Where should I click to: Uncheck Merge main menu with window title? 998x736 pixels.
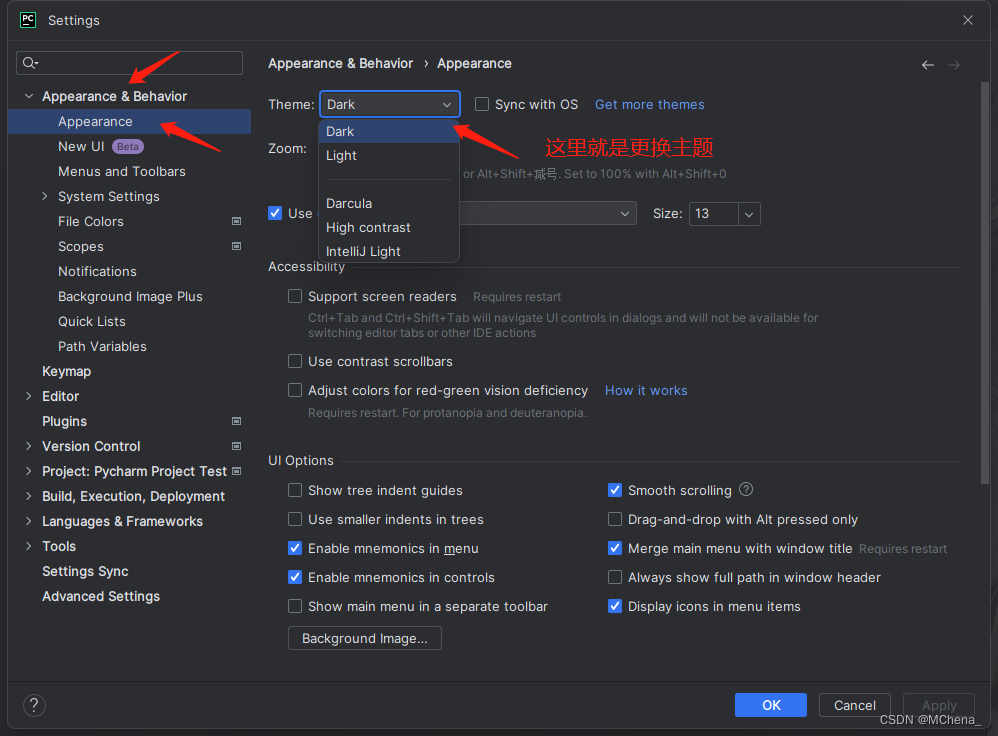(x=615, y=548)
